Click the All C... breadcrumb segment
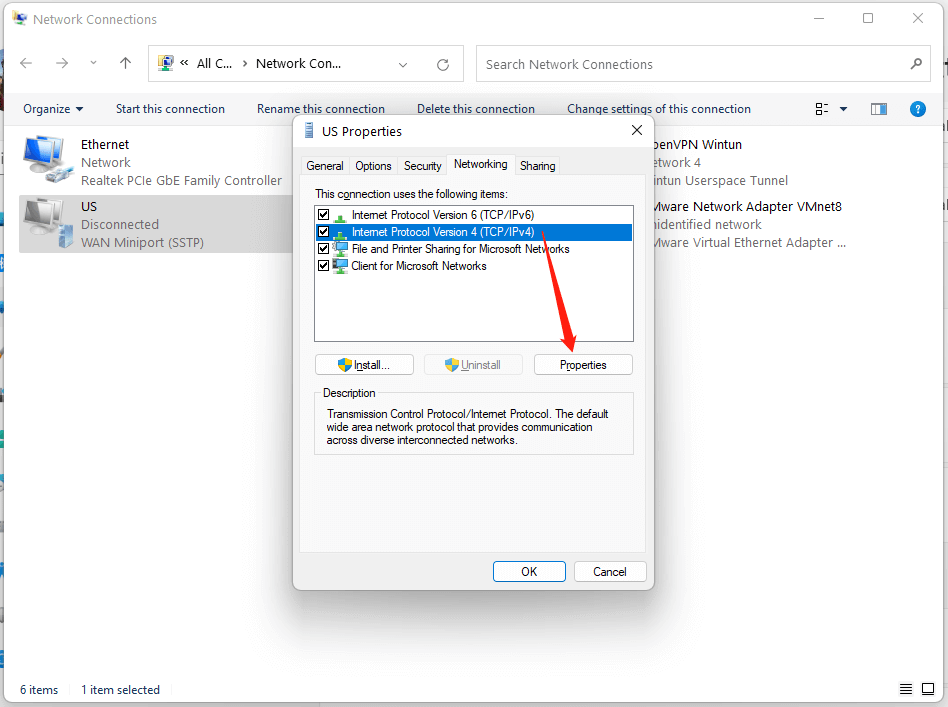The image size is (948, 707). (215, 64)
